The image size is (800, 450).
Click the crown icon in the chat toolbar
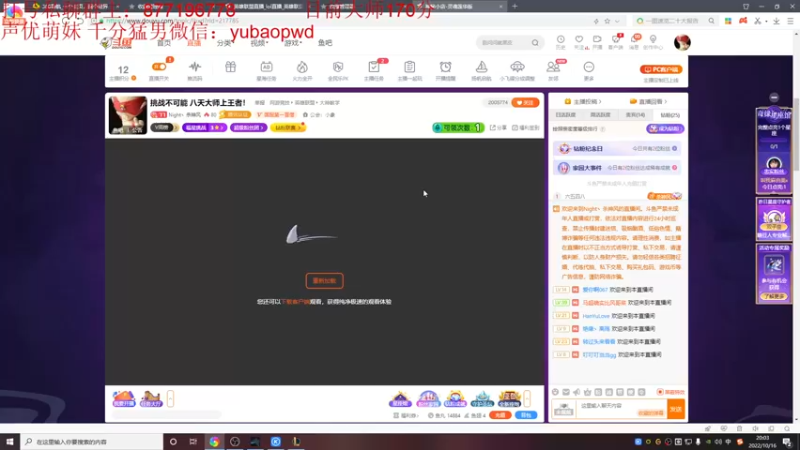587,392
